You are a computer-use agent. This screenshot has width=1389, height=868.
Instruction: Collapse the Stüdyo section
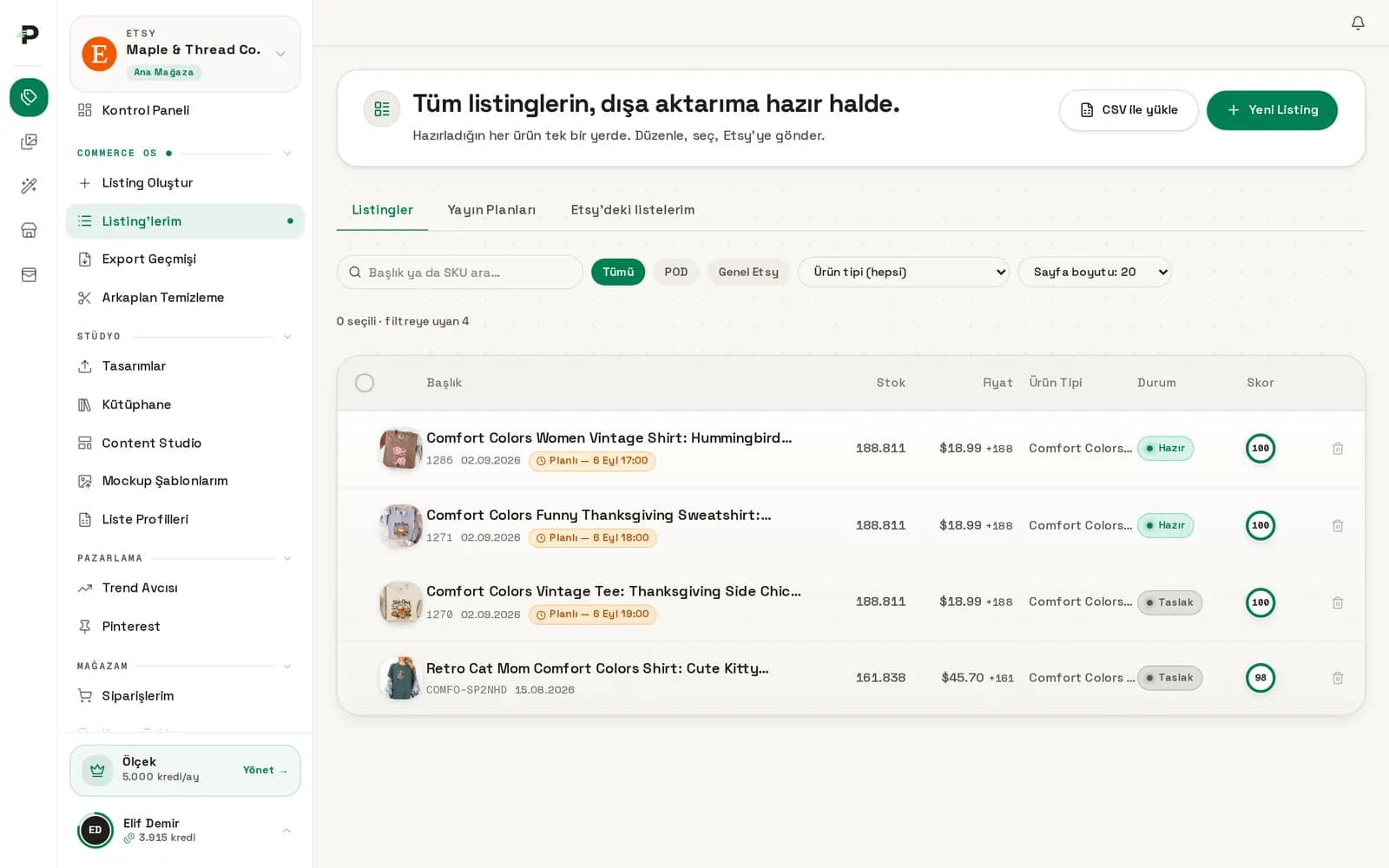pyautogui.click(x=287, y=337)
